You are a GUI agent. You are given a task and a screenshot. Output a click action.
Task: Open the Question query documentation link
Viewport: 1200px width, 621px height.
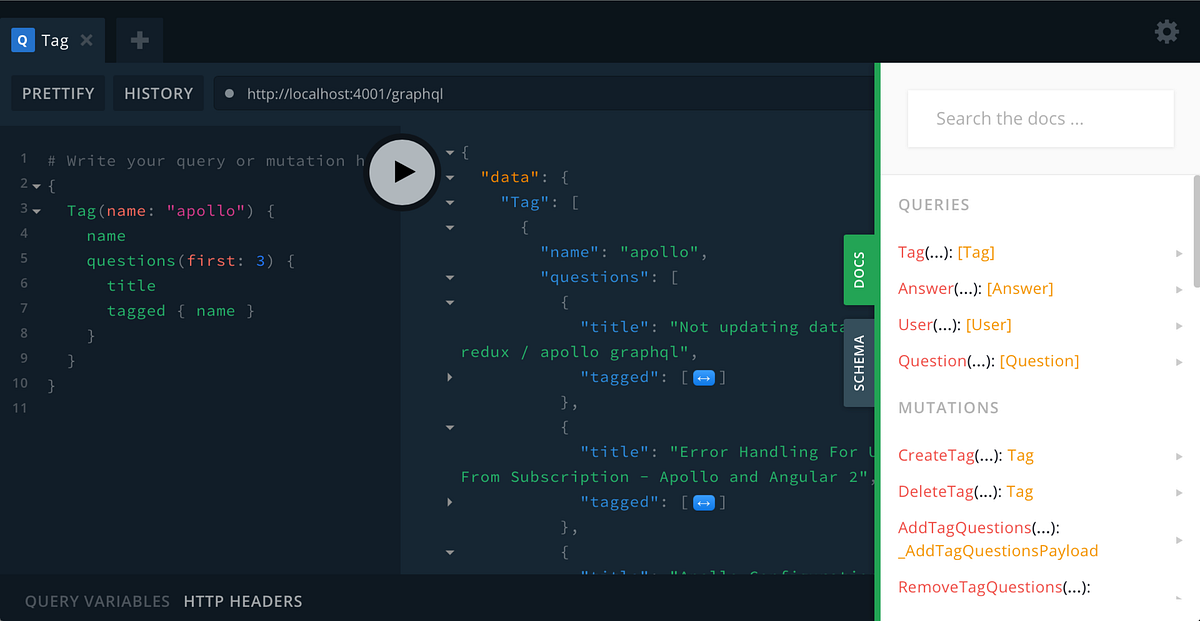click(931, 361)
